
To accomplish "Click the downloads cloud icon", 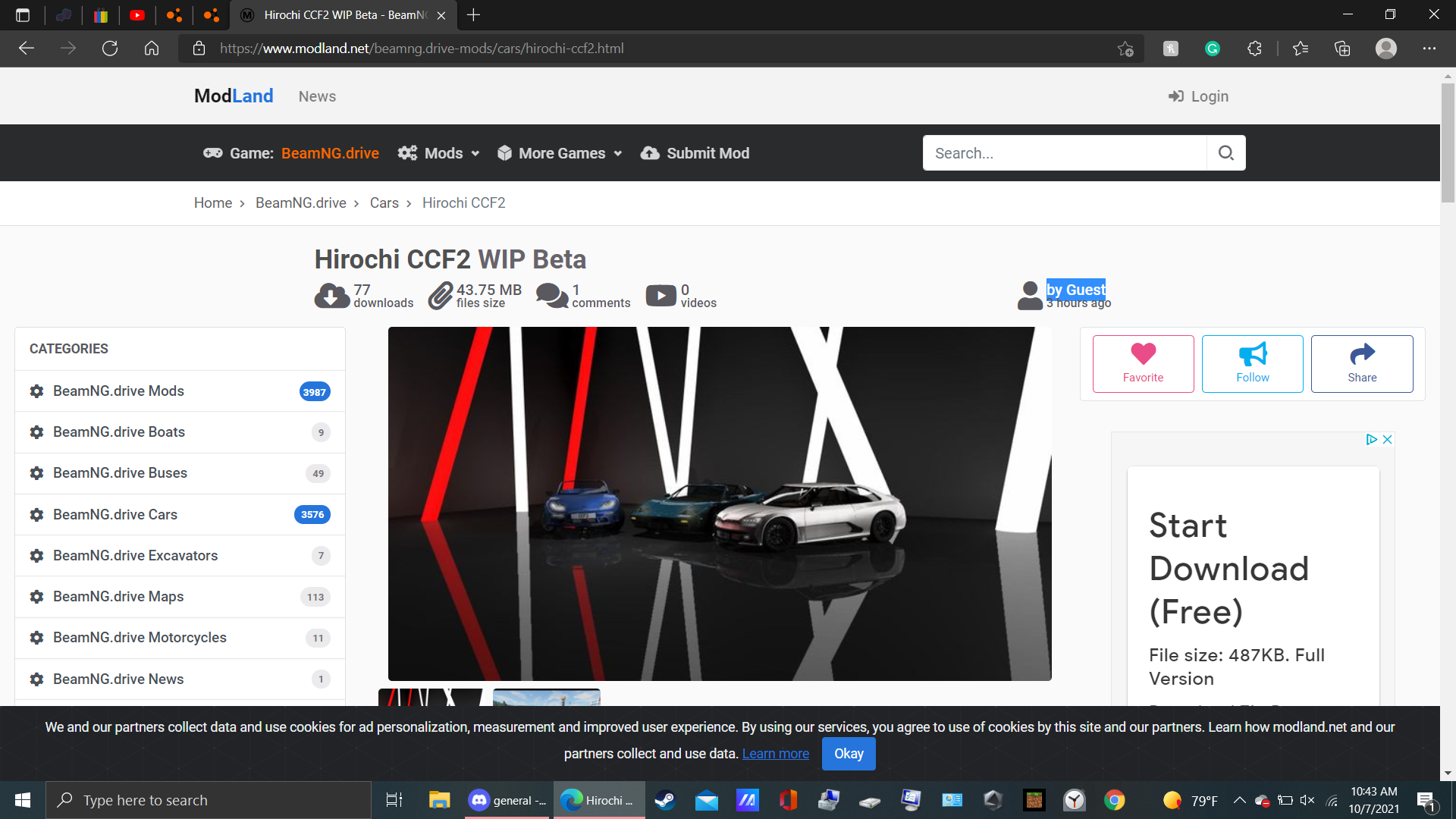I will (331, 296).
